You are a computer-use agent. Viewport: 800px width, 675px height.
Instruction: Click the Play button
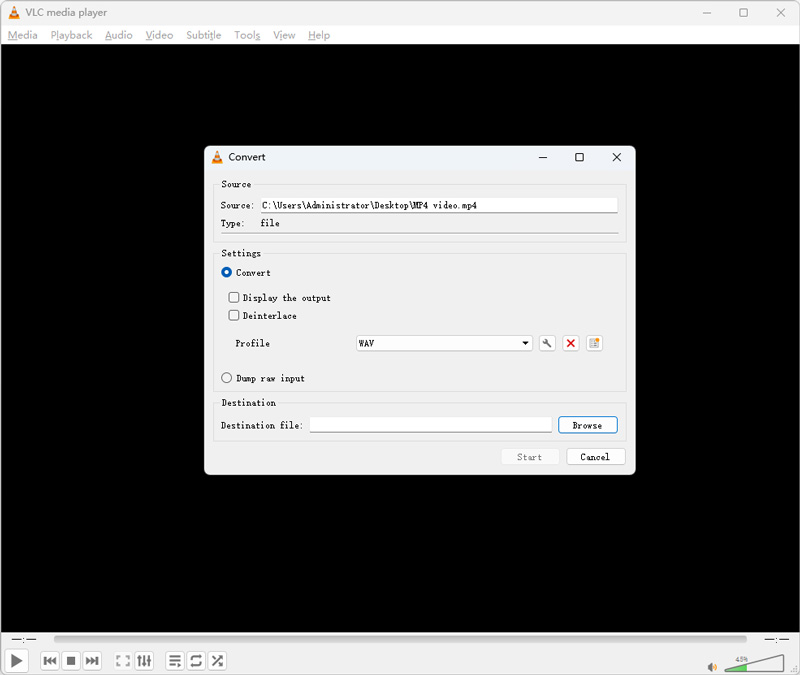tap(16, 661)
